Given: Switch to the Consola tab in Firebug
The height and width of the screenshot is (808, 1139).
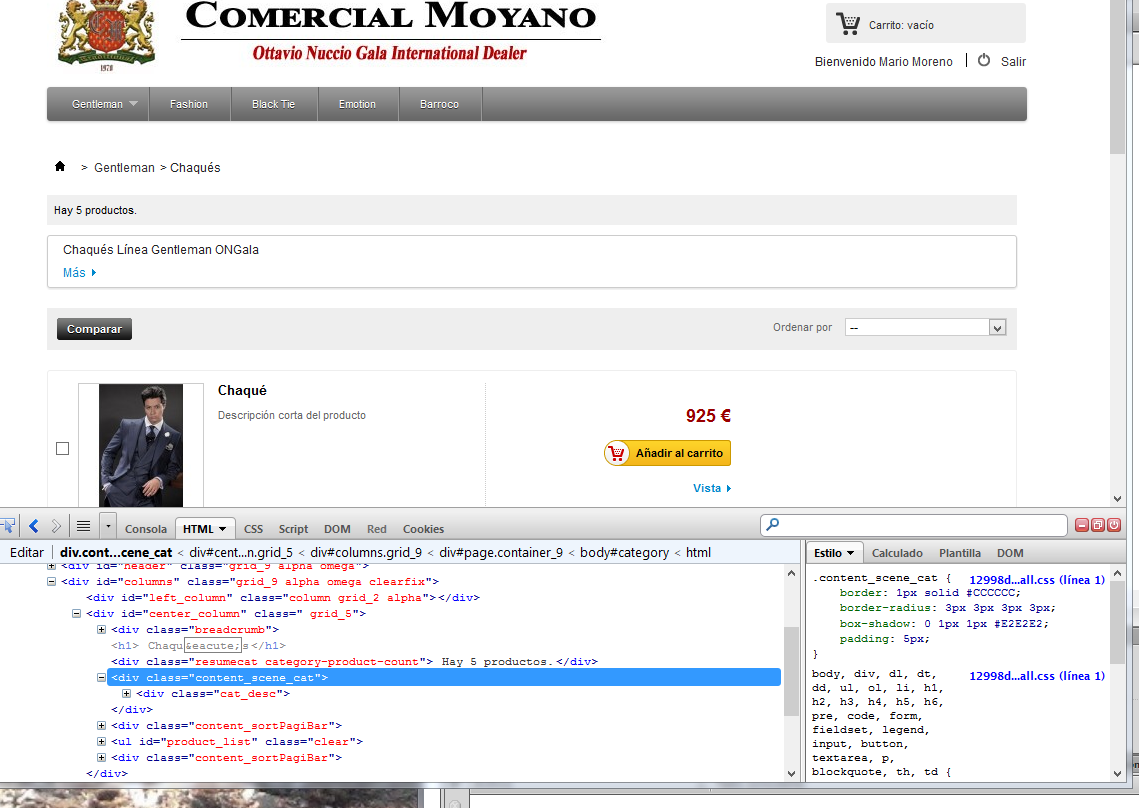Looking at the screenshot, I should [145, 529].
